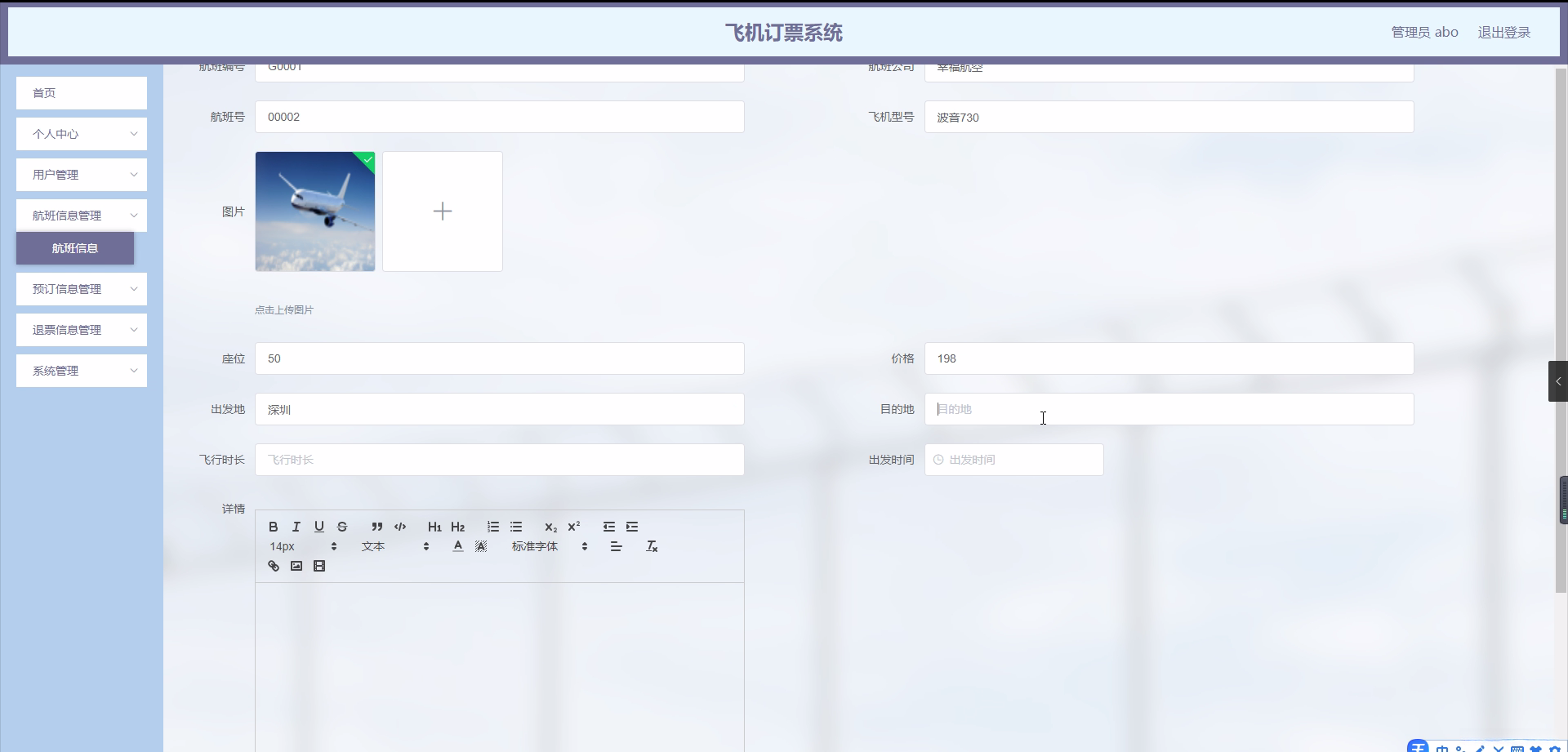This screenshot has height=752, width=1568.
Task: Click the 出发时间 field label
Action: pos(892,460)
